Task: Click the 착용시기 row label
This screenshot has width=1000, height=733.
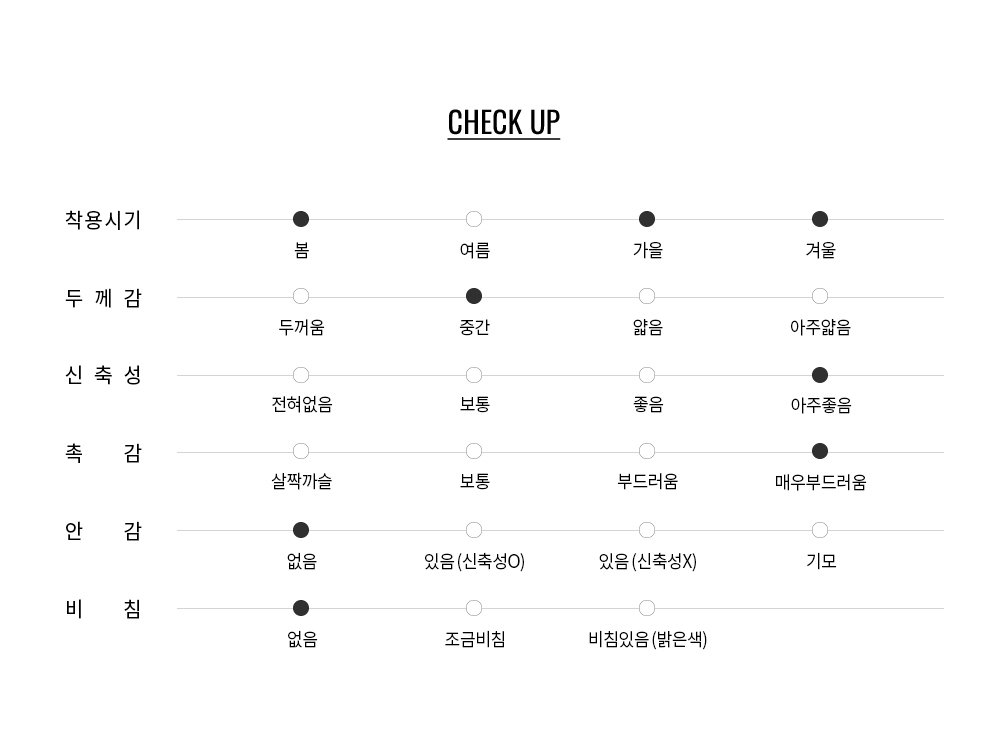Action: point(103,220)
